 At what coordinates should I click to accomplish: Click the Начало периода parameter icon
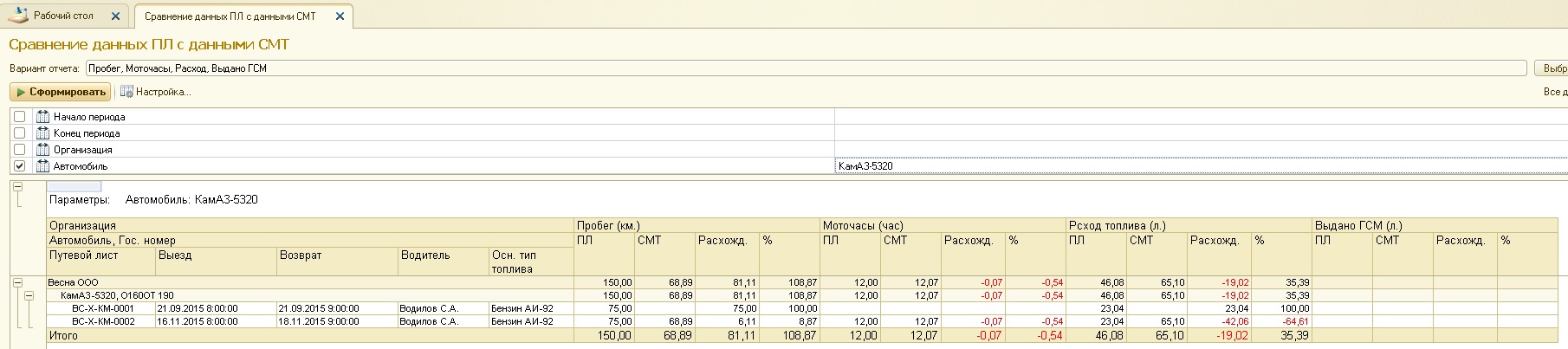click(42, 117)
